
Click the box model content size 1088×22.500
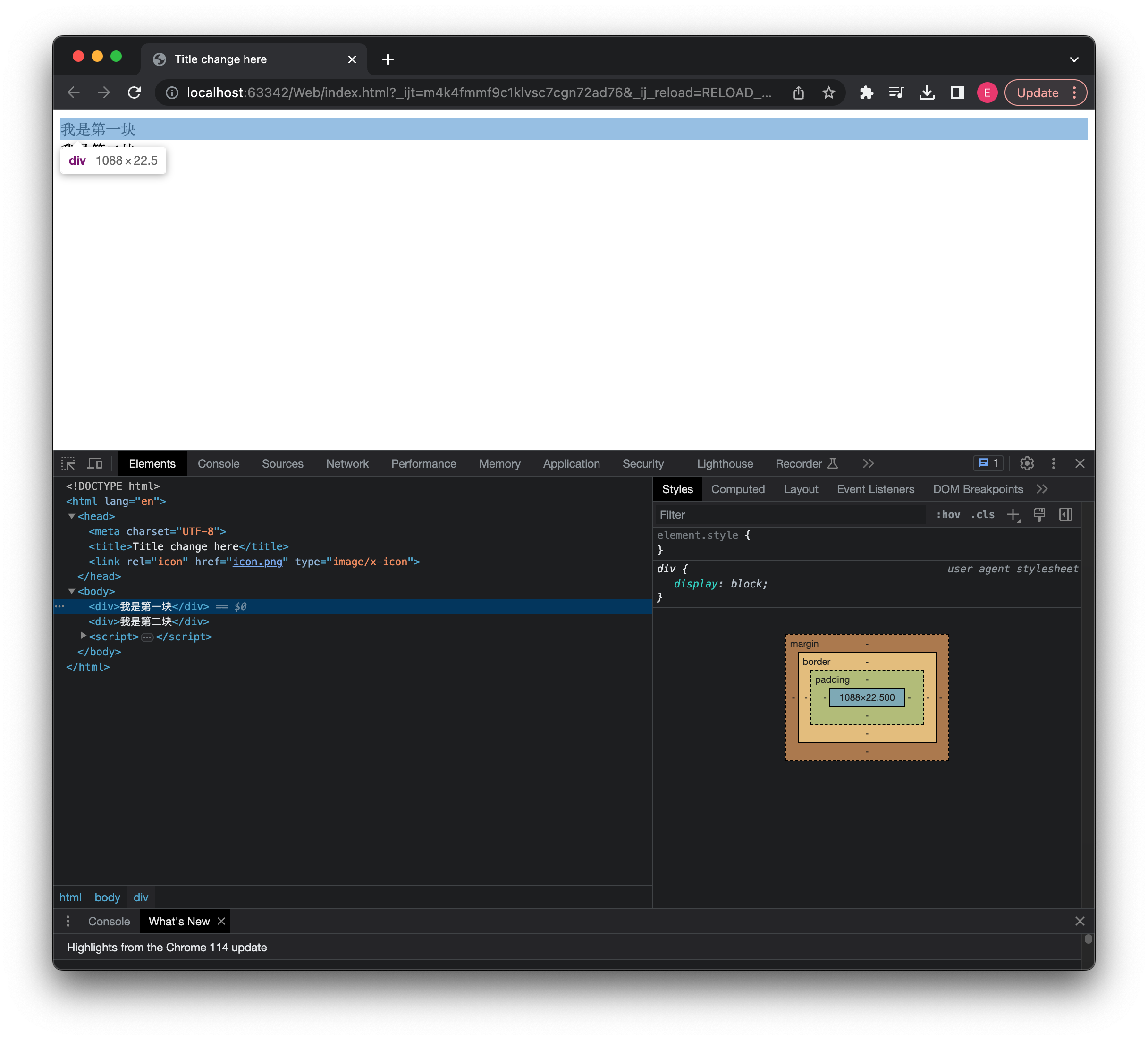click(x=867, y=697)
